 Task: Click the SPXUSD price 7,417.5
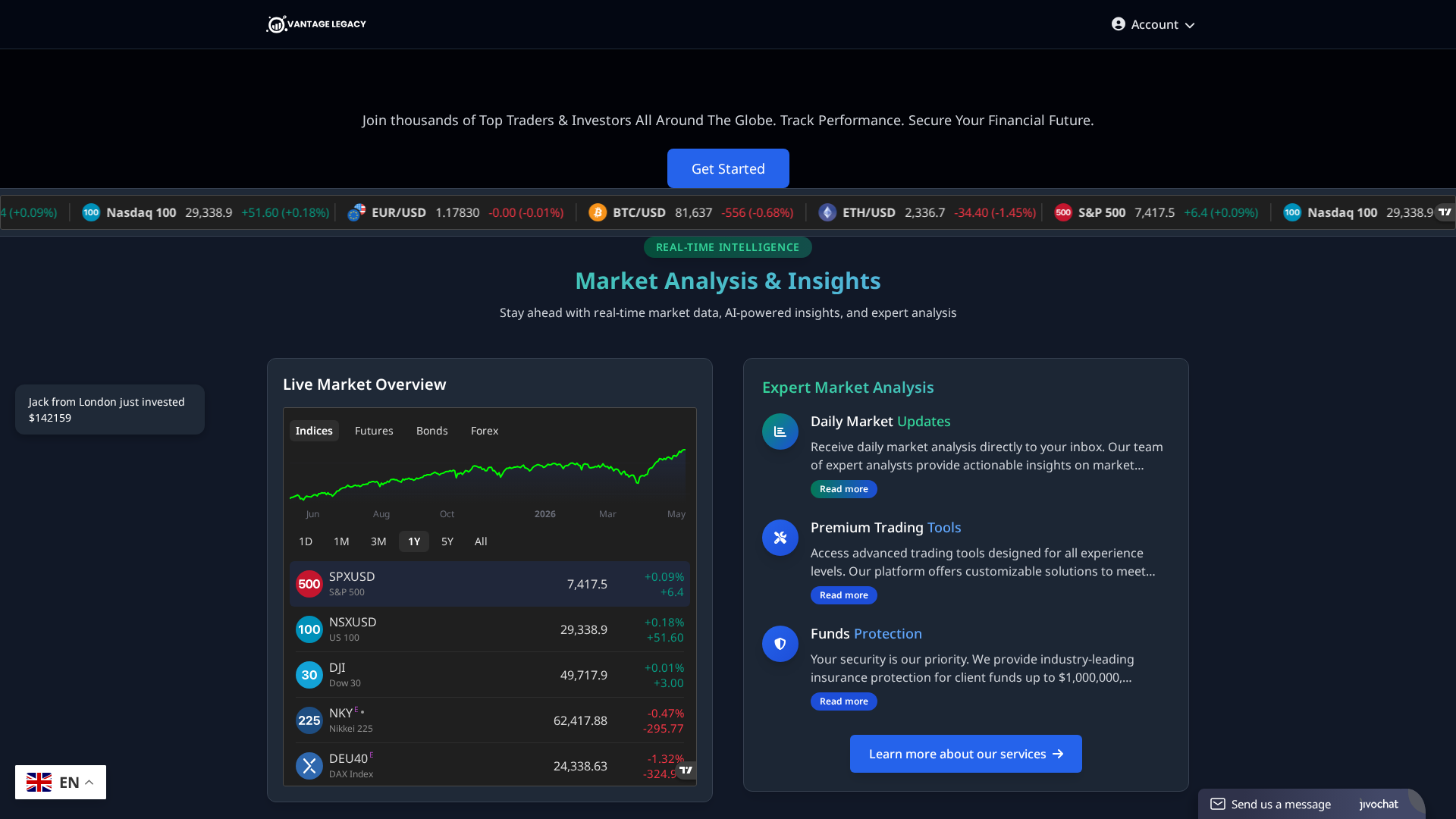587,584
